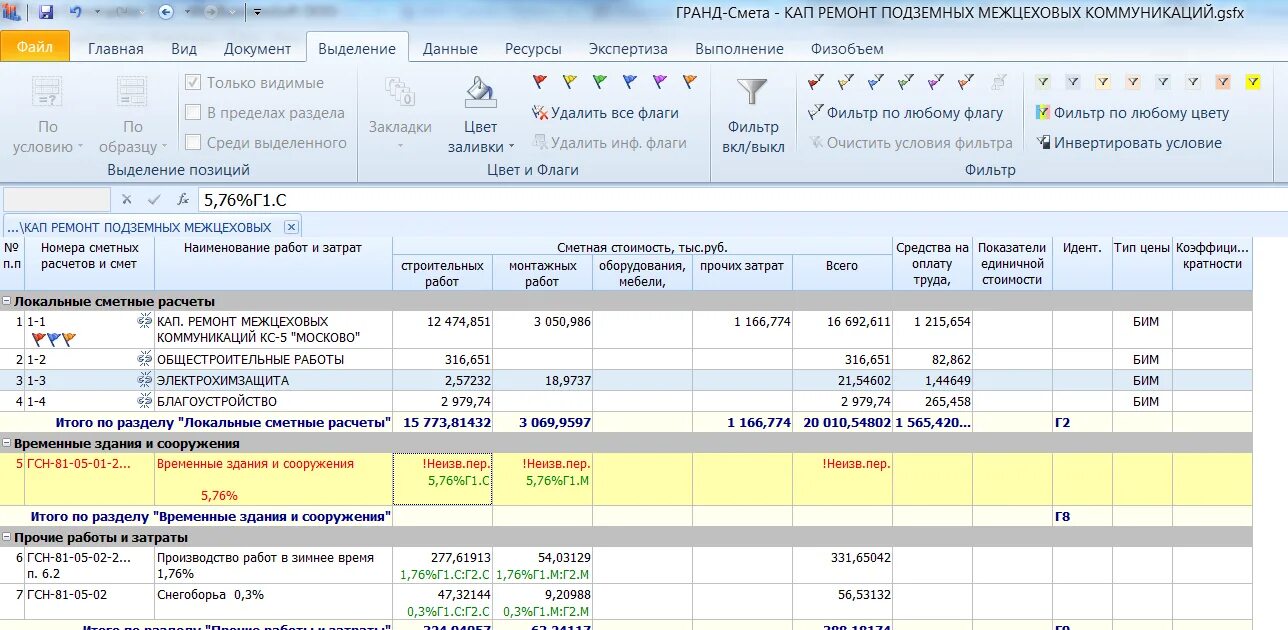This screenshot has width=1288, height=630.
Task: Click the empty name box beside formula bar
Action: tap(57, 200)
